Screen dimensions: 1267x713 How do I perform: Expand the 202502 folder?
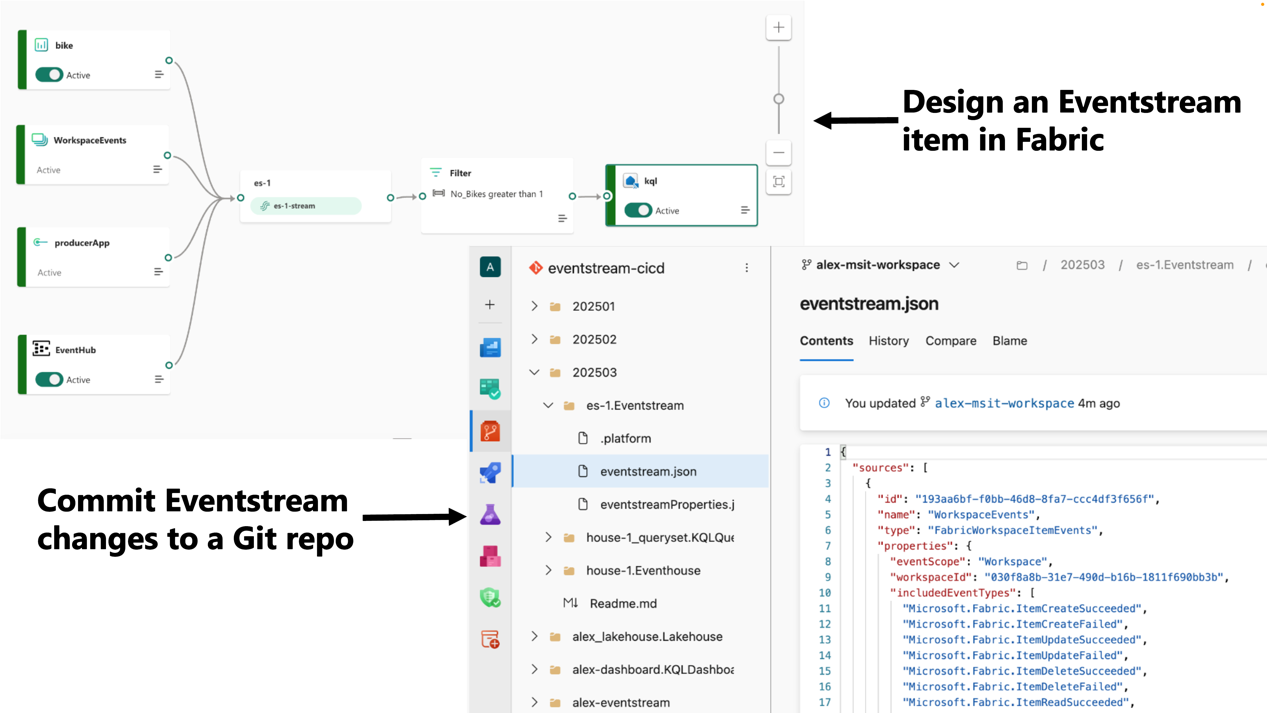click(534, 340)
